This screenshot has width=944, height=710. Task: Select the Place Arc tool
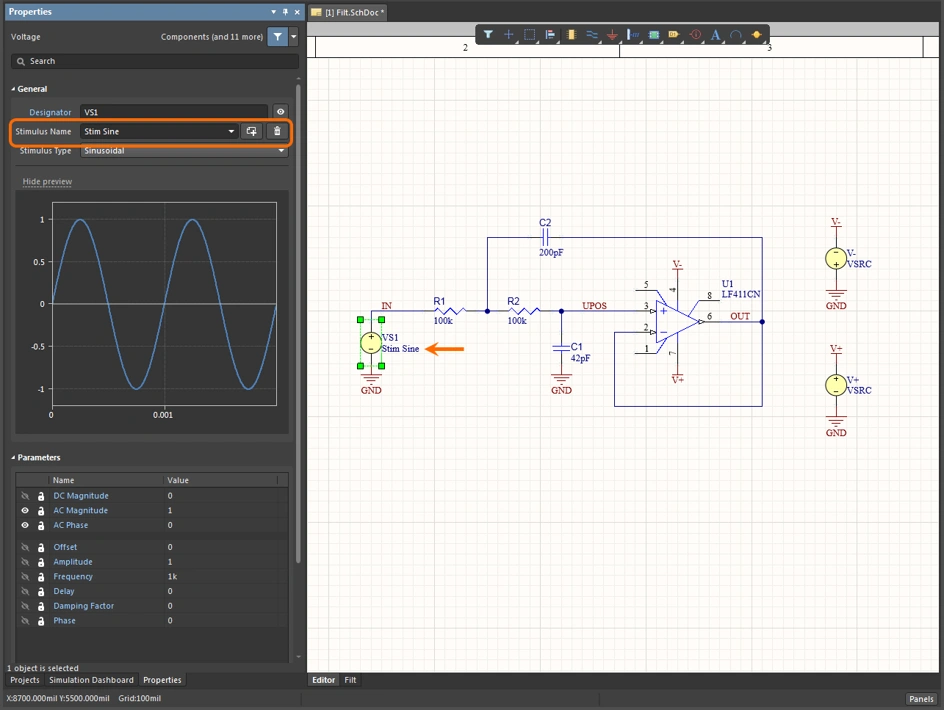pyautogui.click(x=737, y=35)
